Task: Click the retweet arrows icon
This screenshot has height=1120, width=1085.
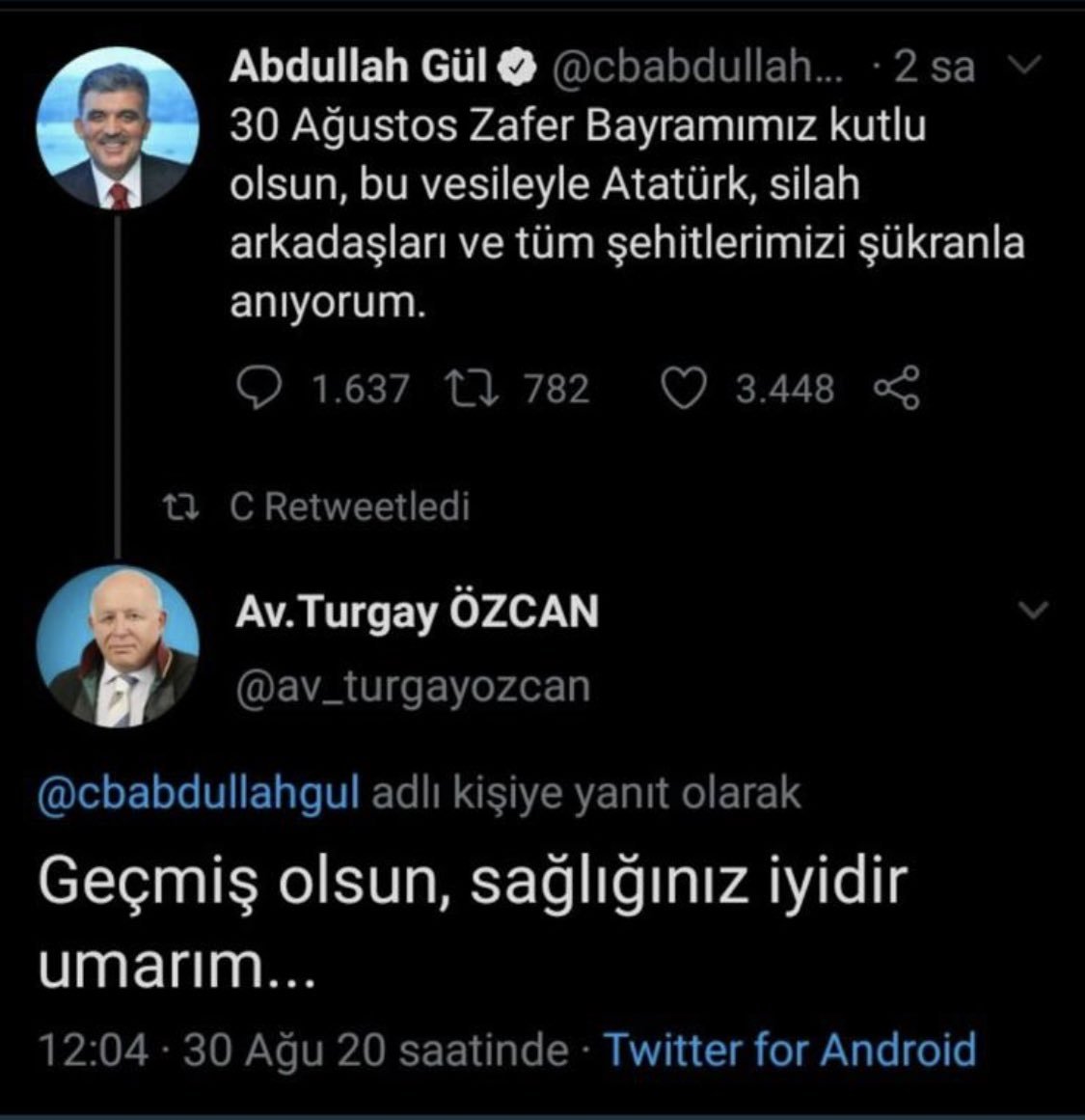Action: click(474, 389)
